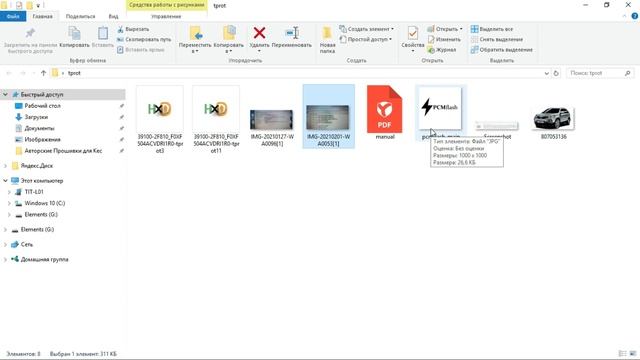The height and width of the screenshot is (360, 640).
Task: Click Открыть in the ribbon's open group
Action: coord(445,29)
